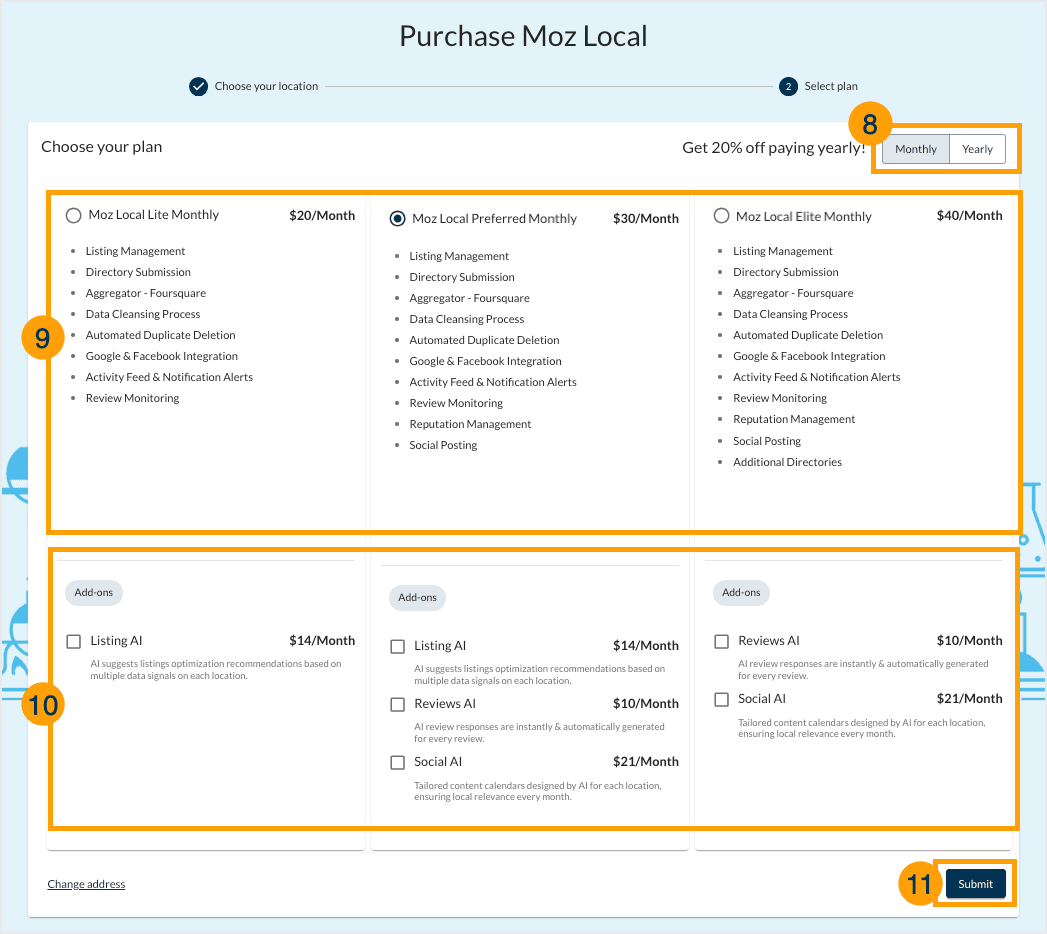Switch to Monthly billing
Image resolution: width=1047 pixels, height=934 pixels.
point(915,148)
